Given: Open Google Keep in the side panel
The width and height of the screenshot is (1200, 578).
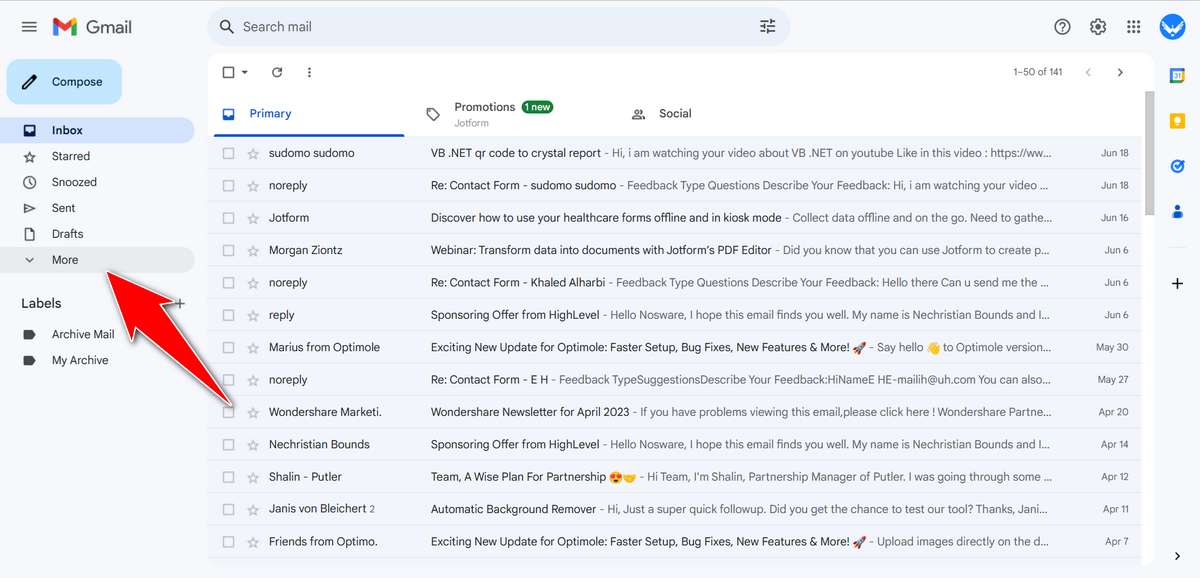Looking at the screenshot, I should [1177, 120].
